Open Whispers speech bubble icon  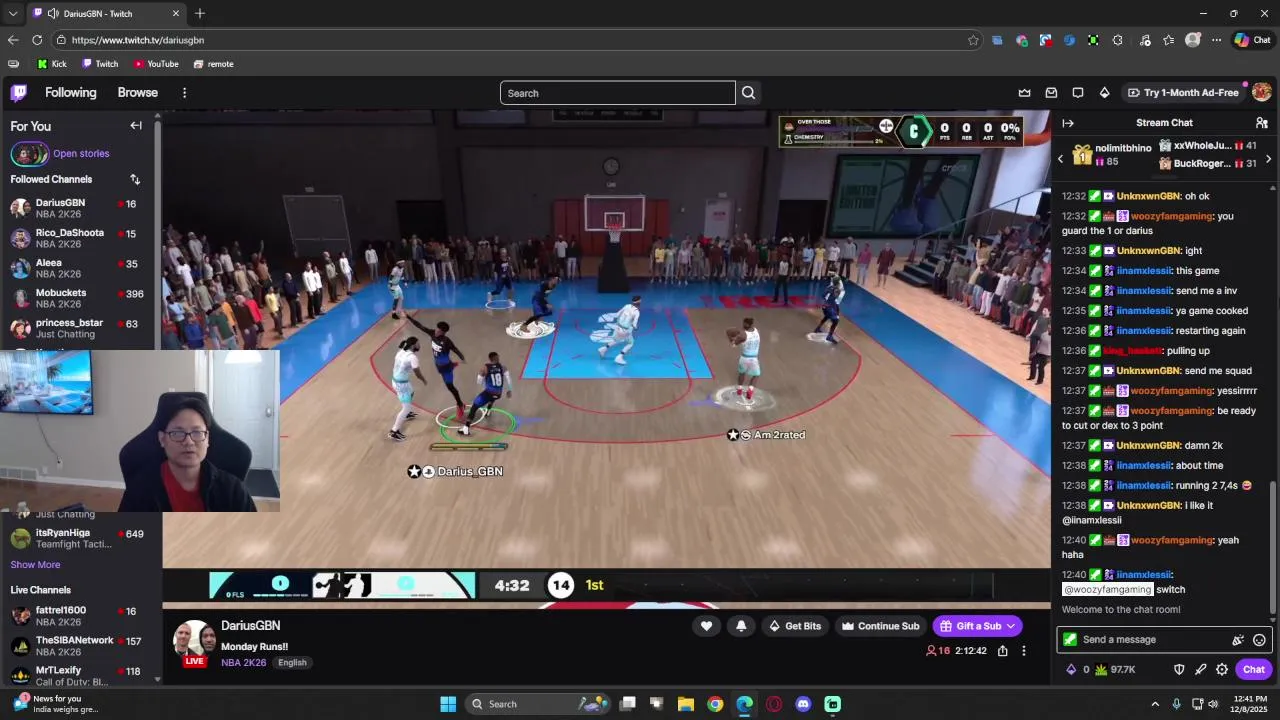click(x=1078, y=93)
